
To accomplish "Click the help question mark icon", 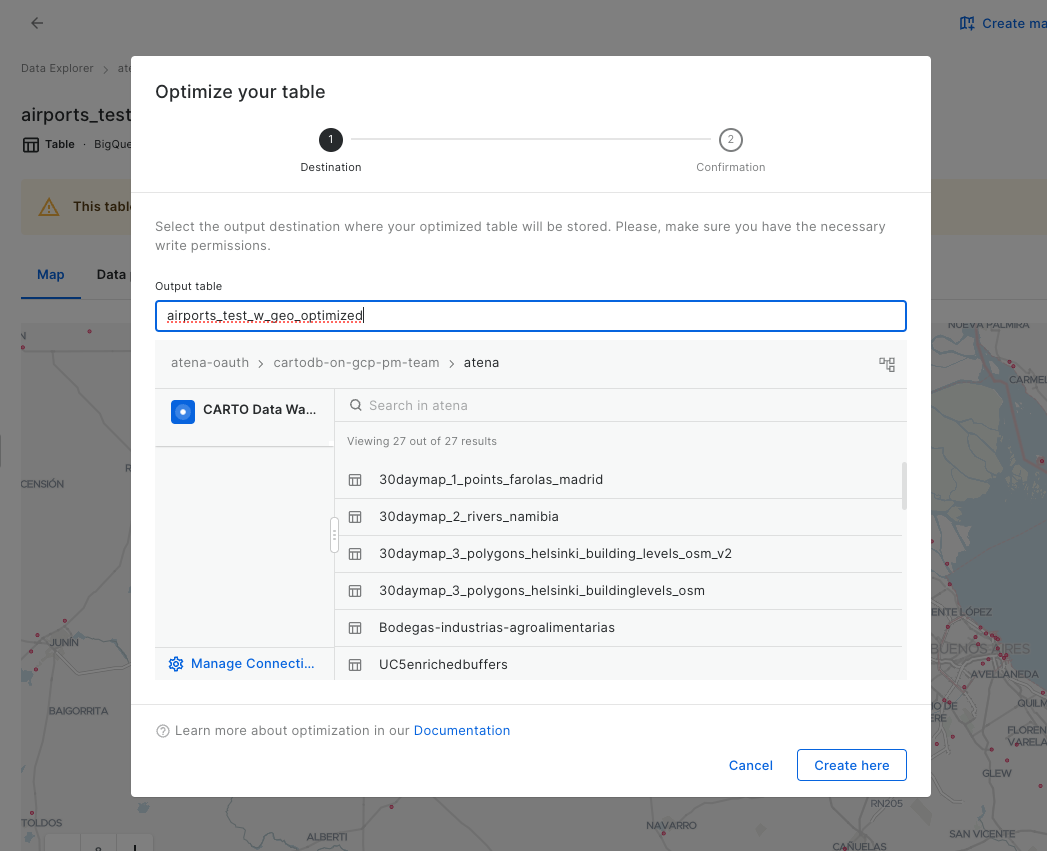I will coord(163,731).
